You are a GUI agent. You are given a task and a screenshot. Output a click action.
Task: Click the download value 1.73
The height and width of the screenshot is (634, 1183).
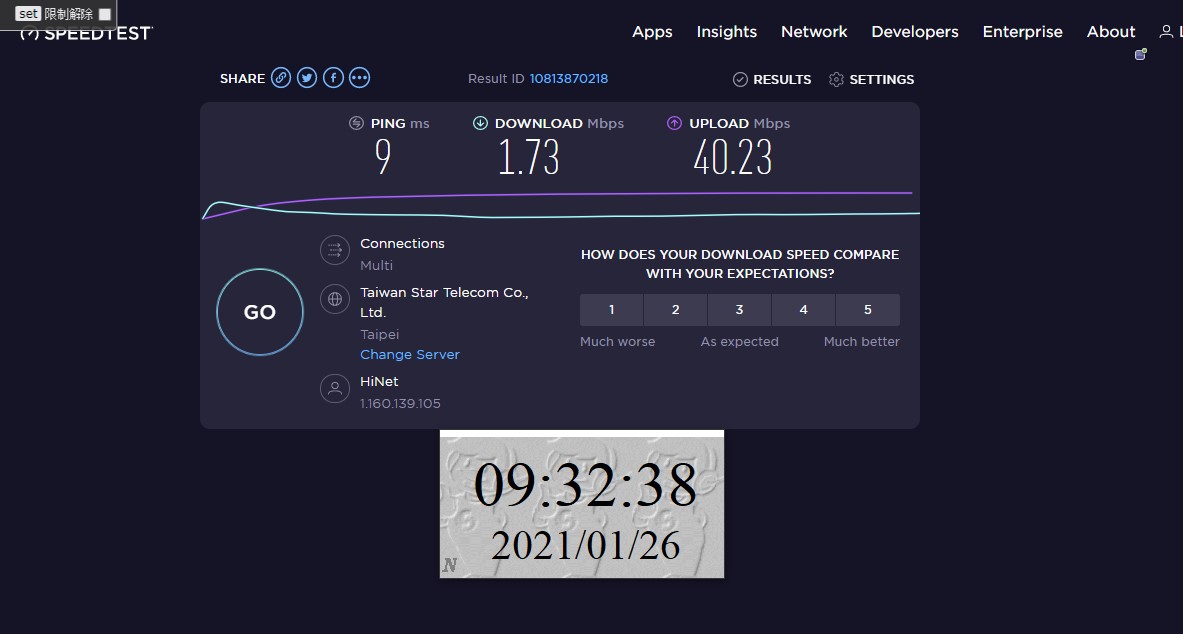point(528,157)
